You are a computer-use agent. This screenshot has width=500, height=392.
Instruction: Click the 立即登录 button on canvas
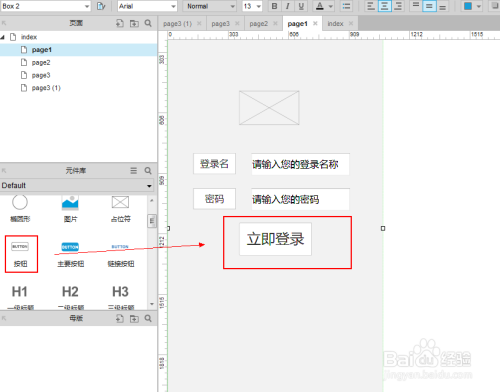(275, 239)
